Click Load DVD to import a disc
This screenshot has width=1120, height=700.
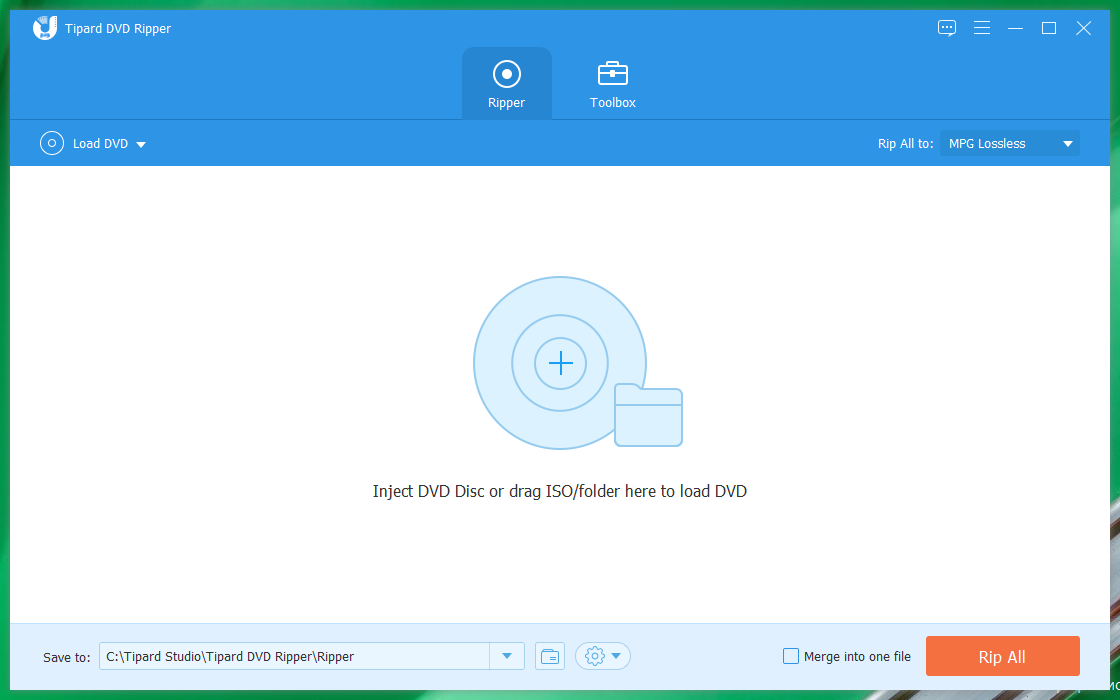(99, 143)
